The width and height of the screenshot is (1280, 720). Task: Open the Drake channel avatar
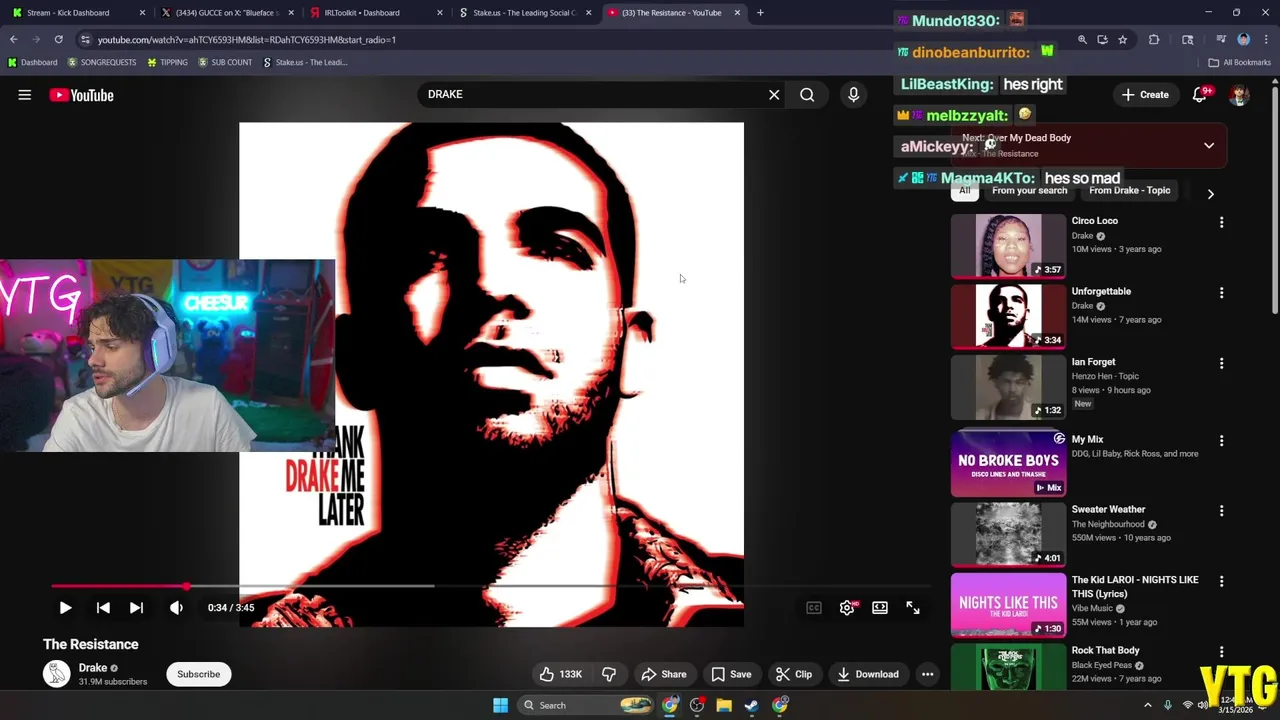[57, 674]
